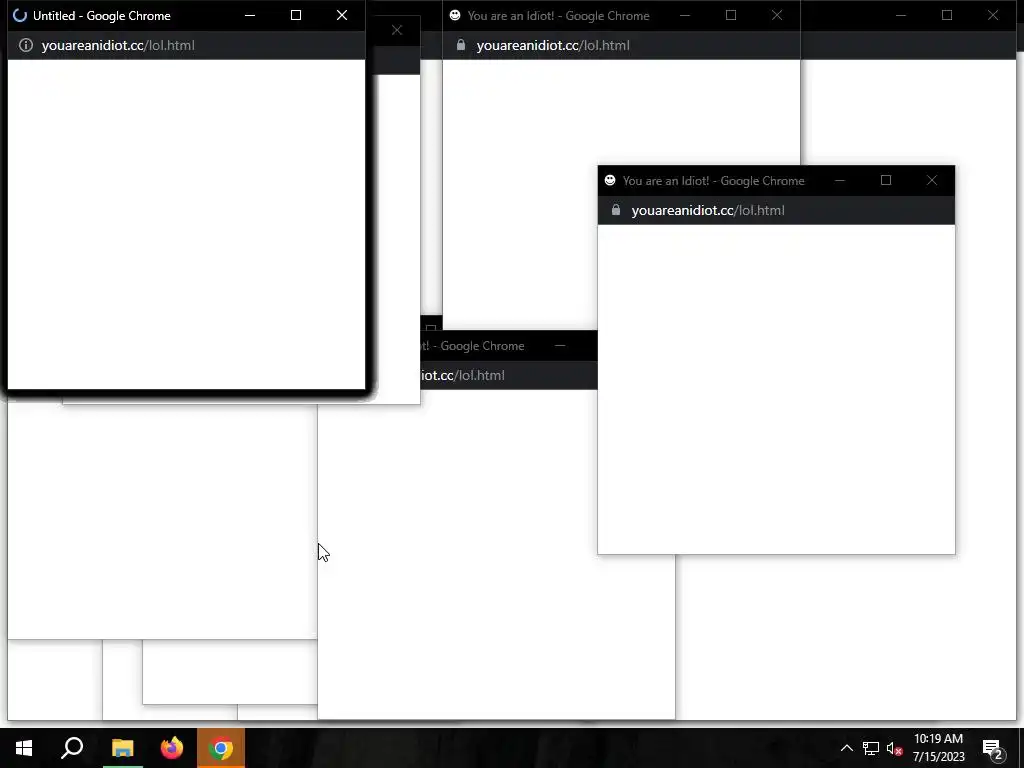Maximize the top-center You are an Idiot window
Image resolution: width=1024 pixels, height=768 pixels.
tap(731, 15)
